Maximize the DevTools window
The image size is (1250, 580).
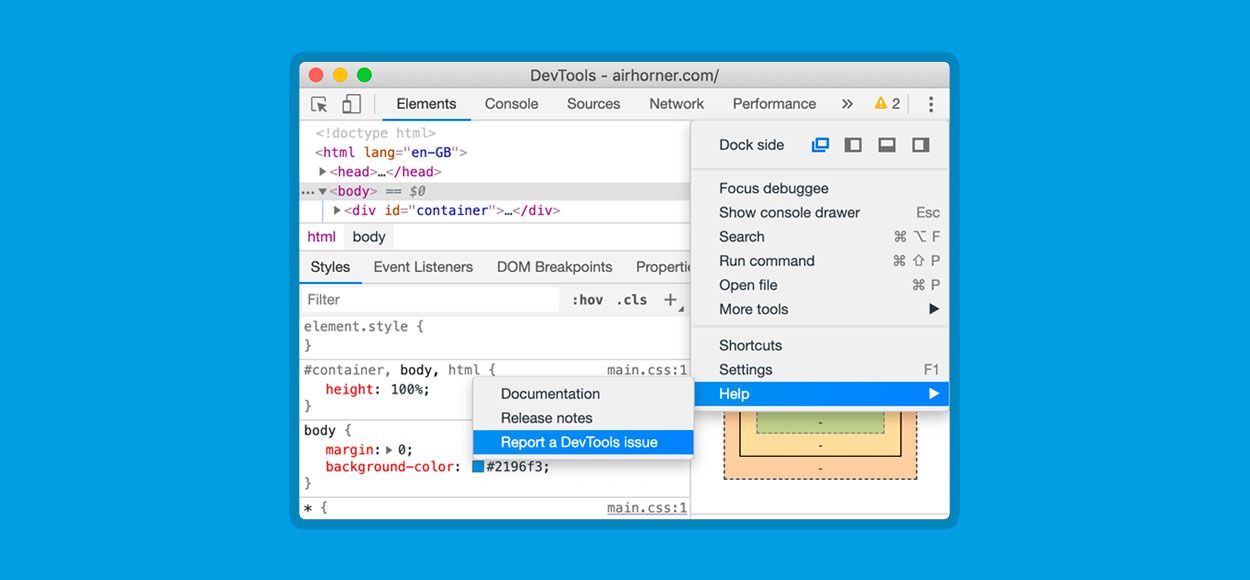pos(364,75)
